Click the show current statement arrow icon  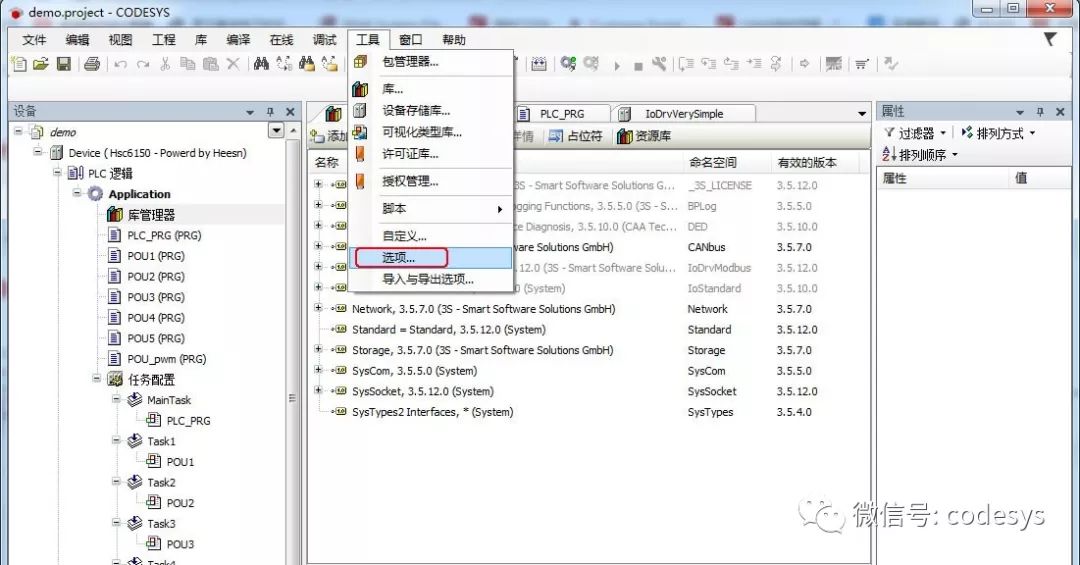coord(804,64)
